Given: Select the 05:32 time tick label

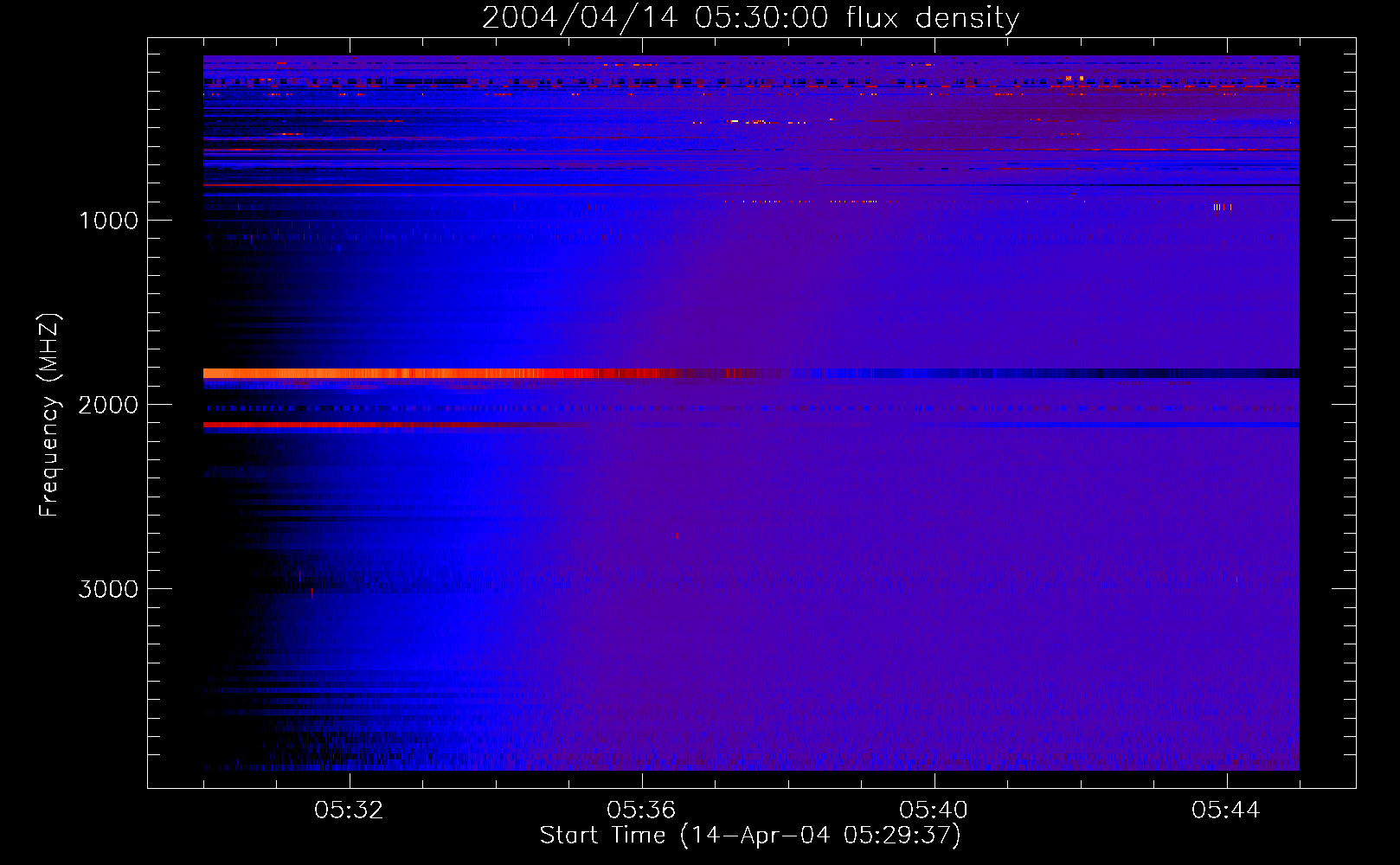Looking at the screenshot, I should coord(349,811).
